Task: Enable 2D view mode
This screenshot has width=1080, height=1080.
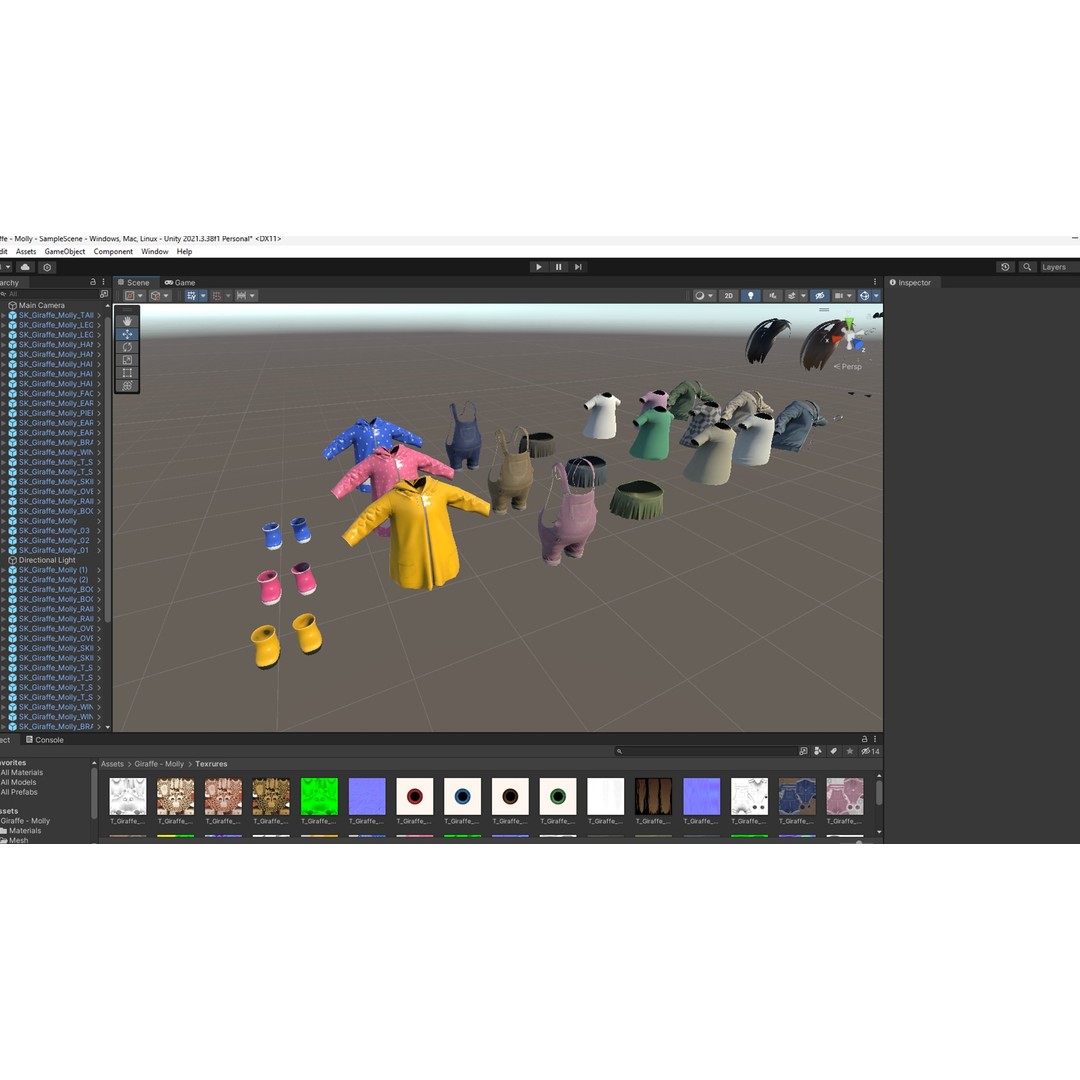Action: point(730,296)
